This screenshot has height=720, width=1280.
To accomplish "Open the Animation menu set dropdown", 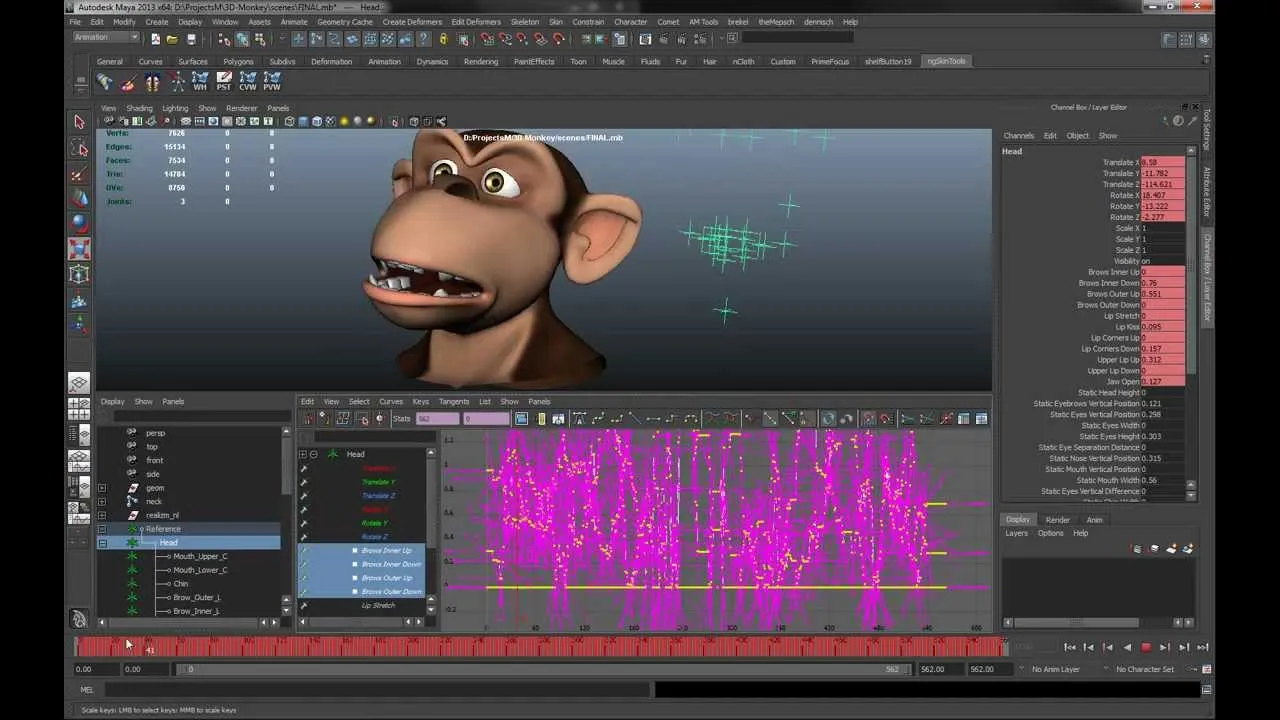I will [106, 38].
